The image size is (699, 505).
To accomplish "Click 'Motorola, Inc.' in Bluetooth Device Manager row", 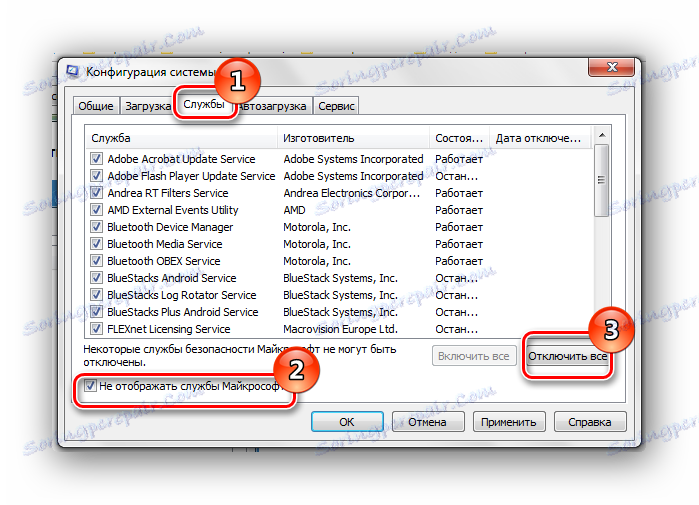I will click(317, 226).
